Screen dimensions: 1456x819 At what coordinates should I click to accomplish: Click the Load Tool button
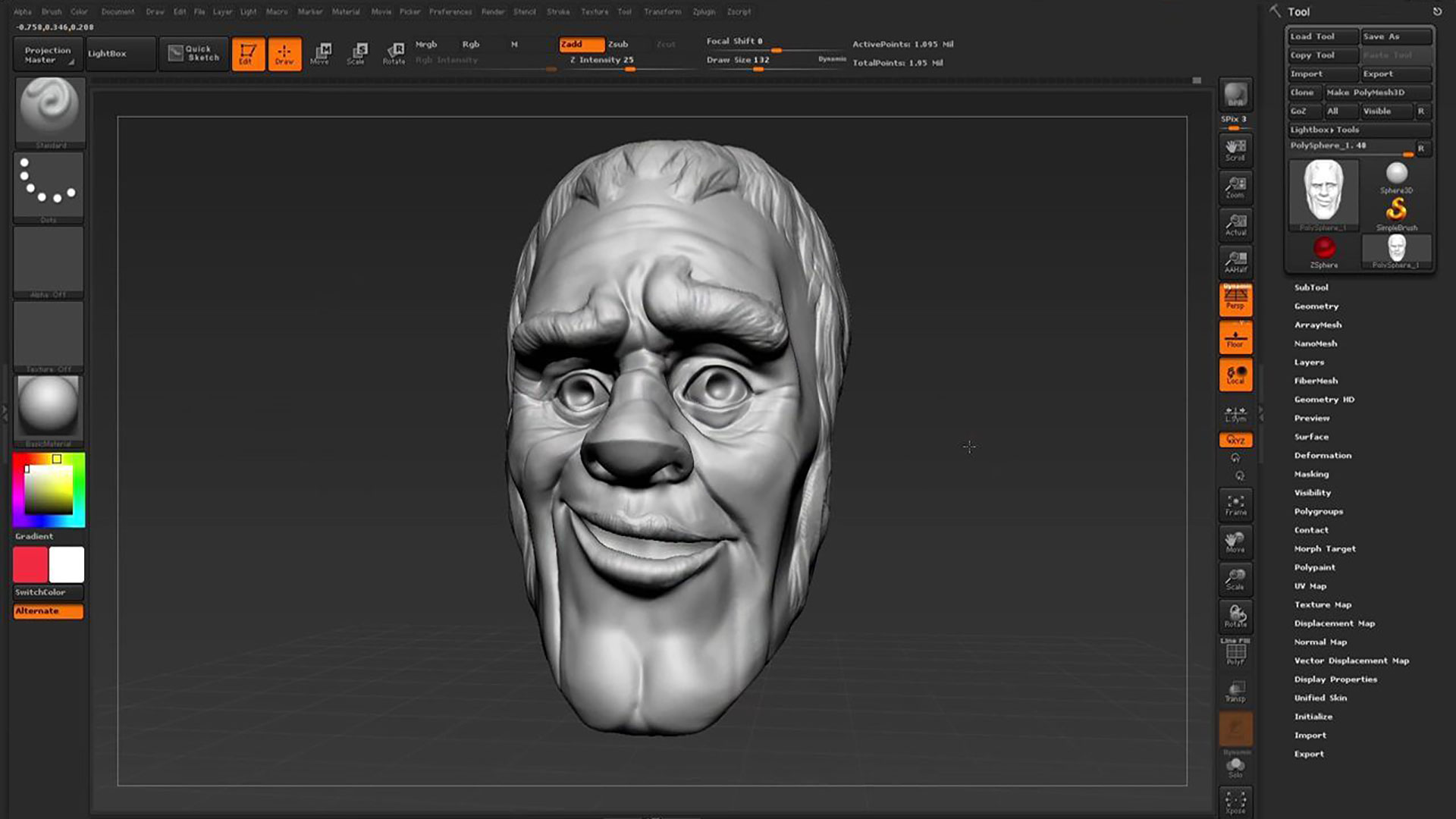tap(1323, 36)
